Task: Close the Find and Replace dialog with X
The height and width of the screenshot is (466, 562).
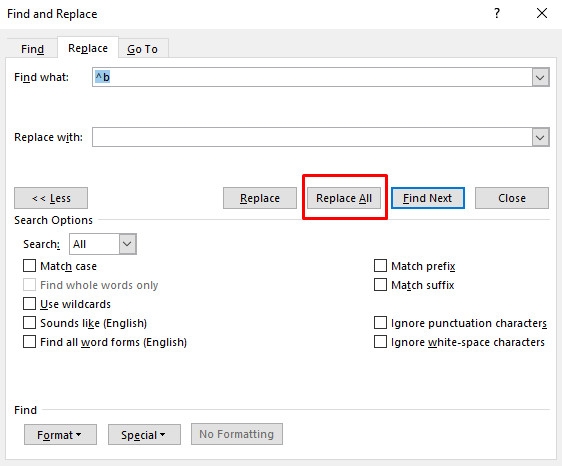Action: (542, 14)
